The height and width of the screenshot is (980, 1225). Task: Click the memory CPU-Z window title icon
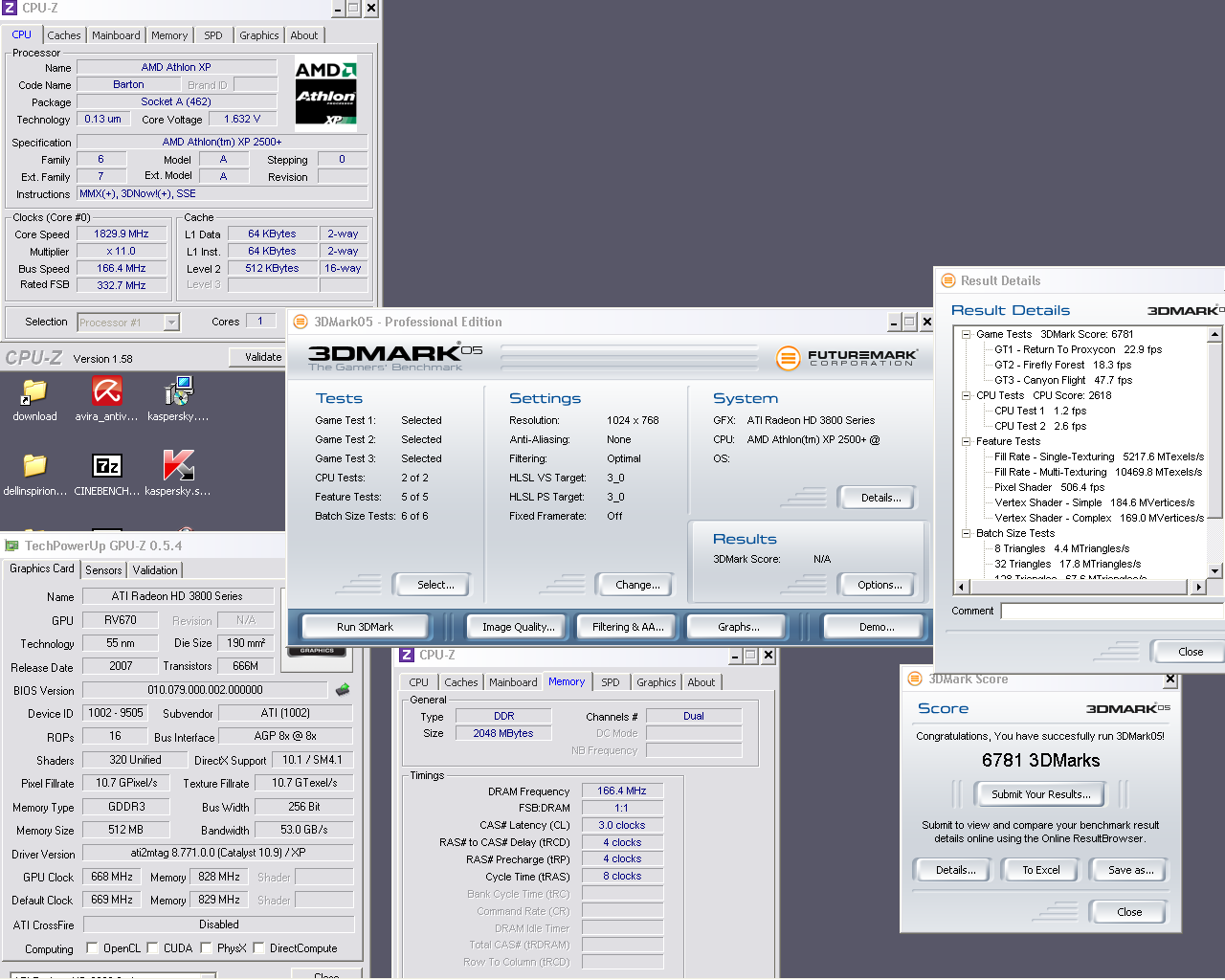(407, 655)
